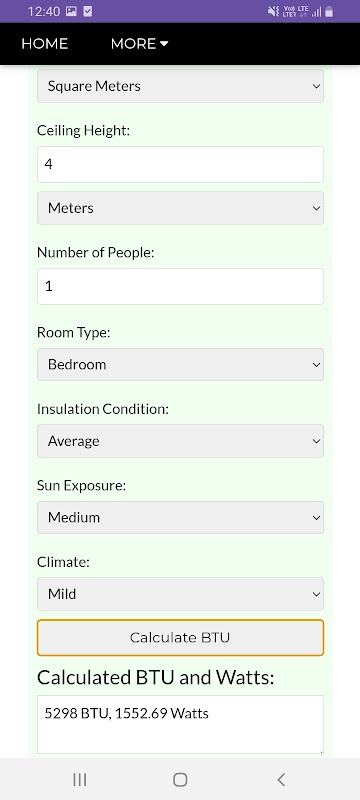This screenshot has height=800, width=360.
Task: Tap the muted sound status icon
Action: click(273, 11)
